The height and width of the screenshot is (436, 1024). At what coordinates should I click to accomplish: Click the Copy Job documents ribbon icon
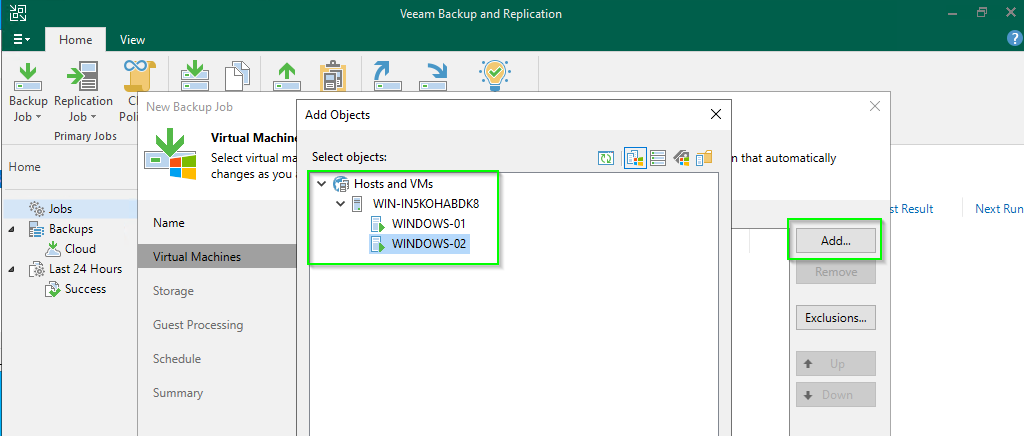point(238,76)
